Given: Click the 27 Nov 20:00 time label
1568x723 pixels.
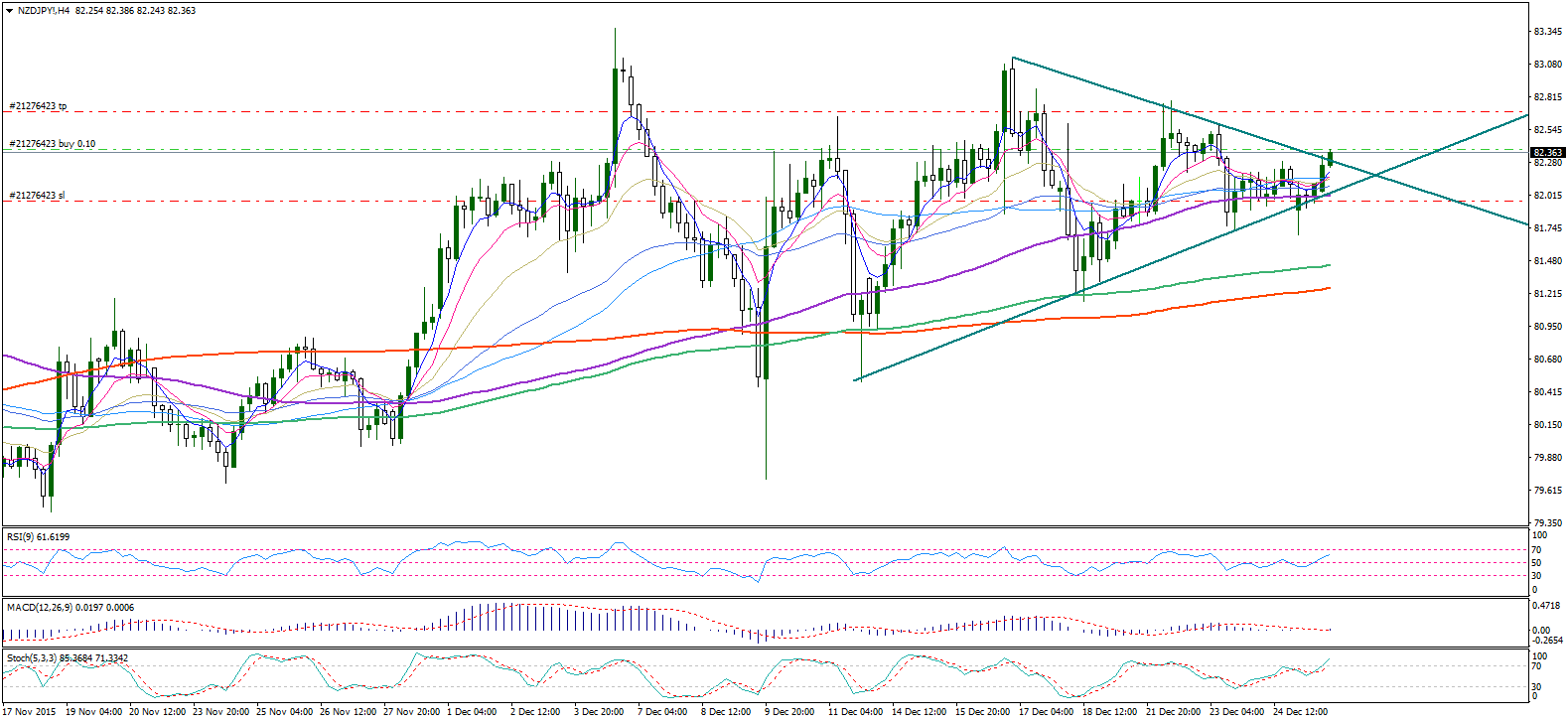Looking at the screenshot, I should 413,712.
